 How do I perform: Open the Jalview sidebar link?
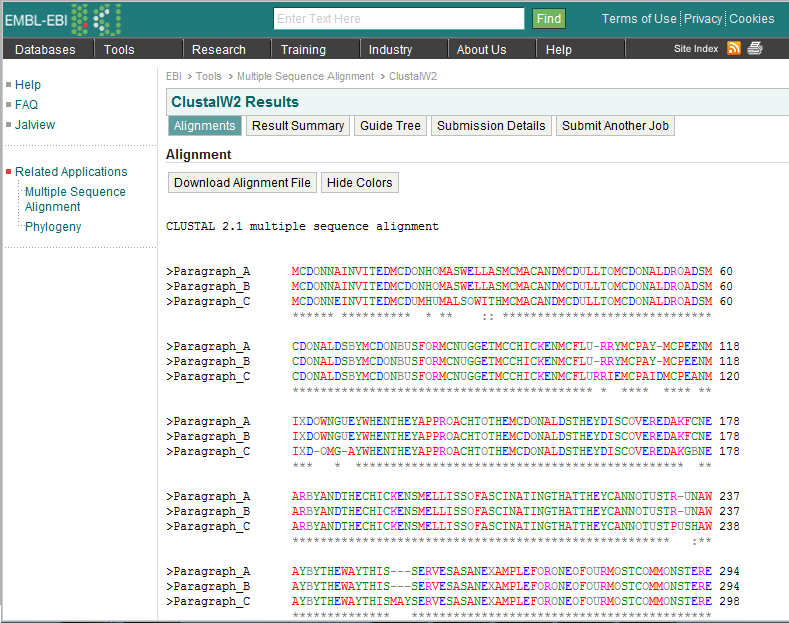(x=35, y=125)
